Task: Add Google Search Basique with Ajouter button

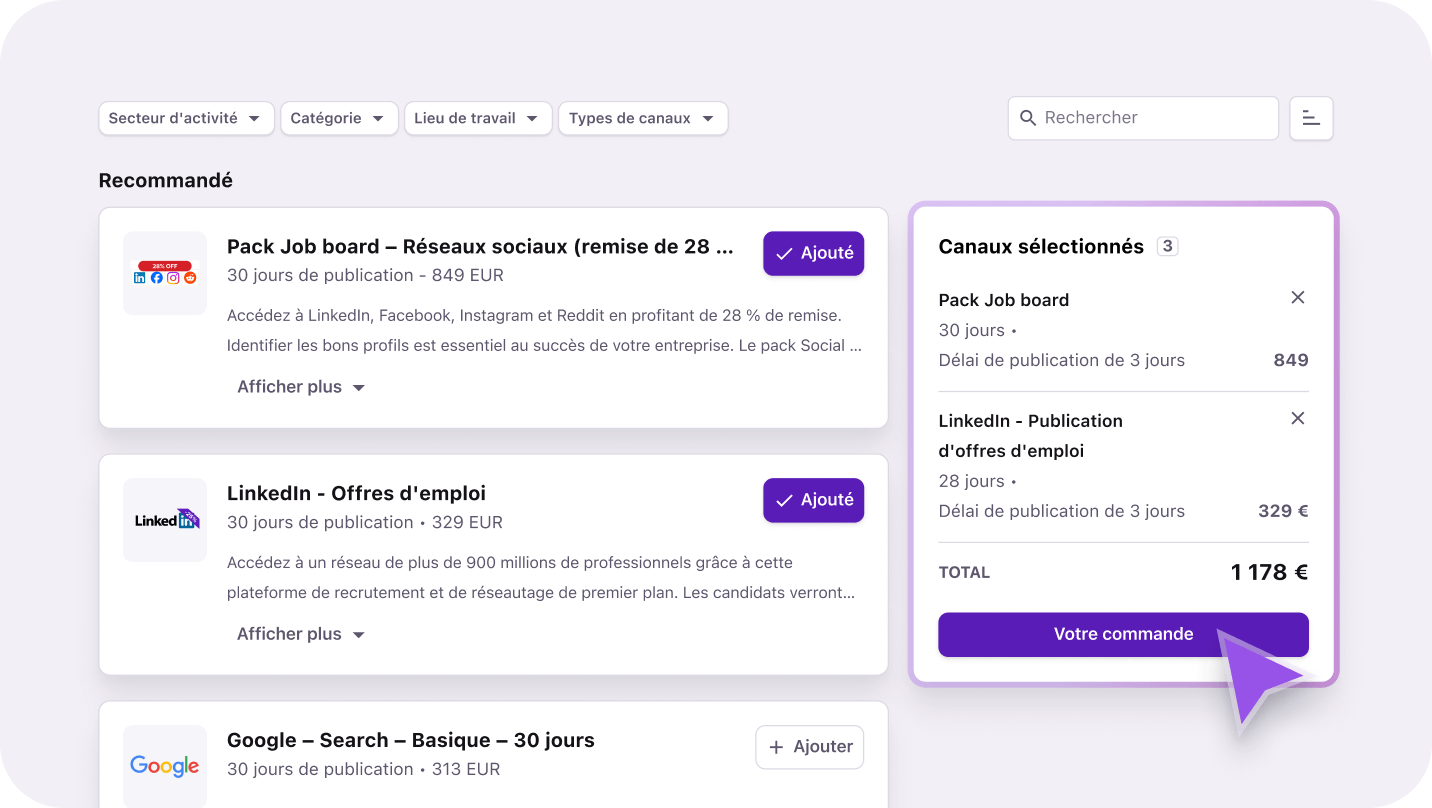Action: pos(809,747)
